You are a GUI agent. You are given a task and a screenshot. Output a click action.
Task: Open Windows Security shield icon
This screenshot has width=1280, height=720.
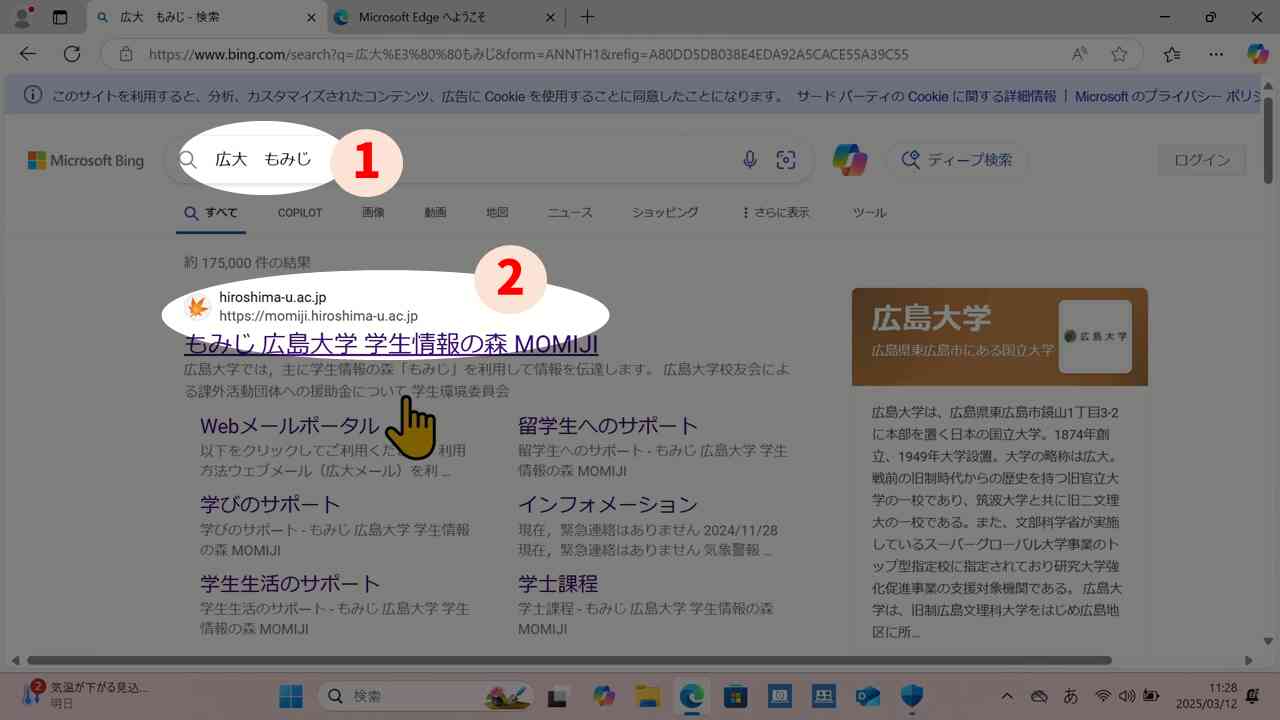point(911,695)
